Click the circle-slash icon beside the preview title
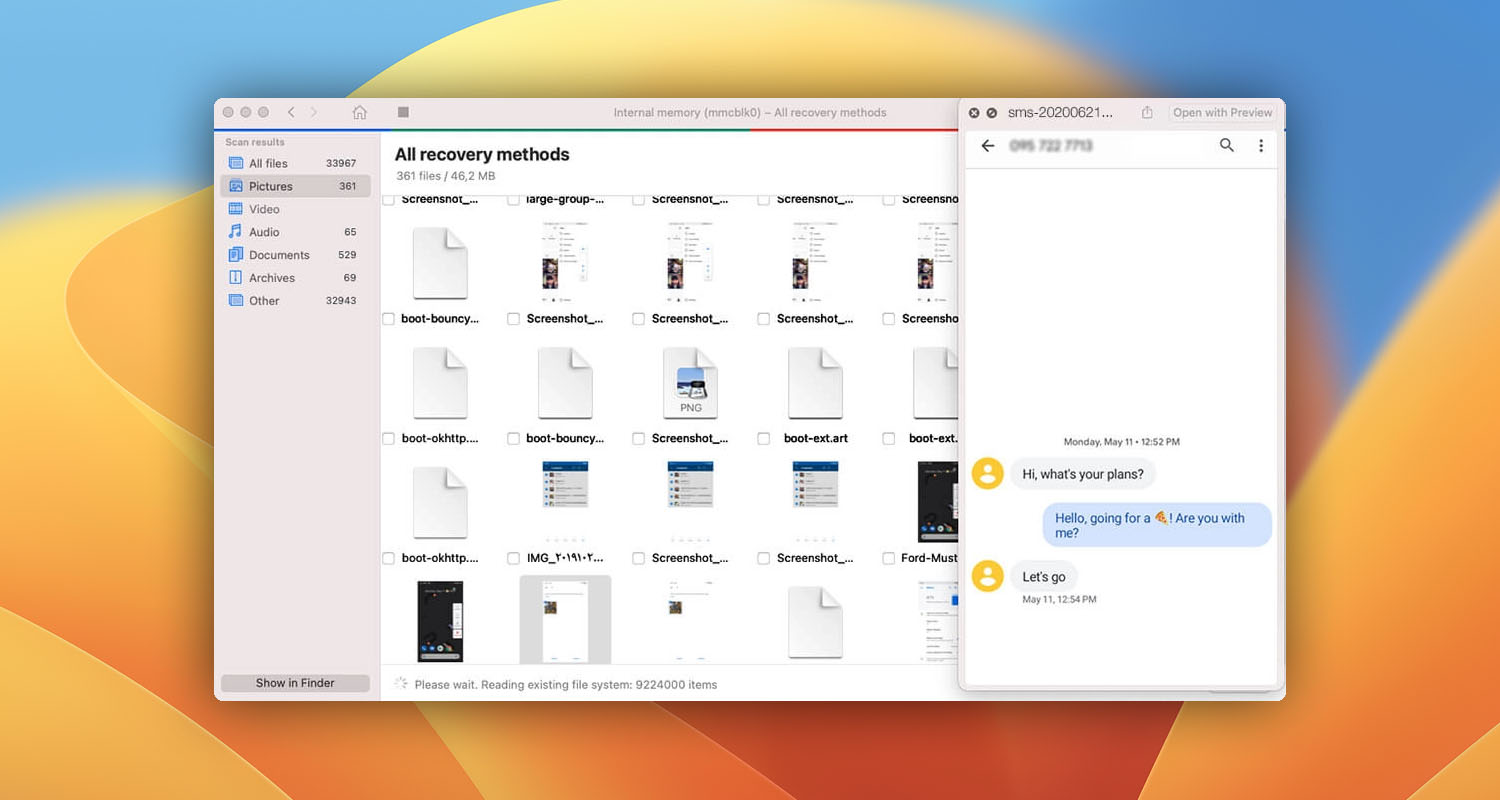 (992, 113)
